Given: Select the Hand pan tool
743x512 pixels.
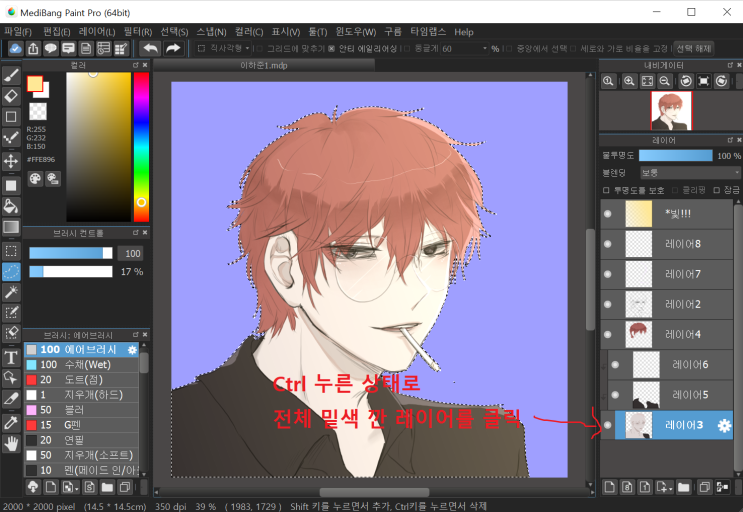Looking at the screenshot, I should coord(11,444).
